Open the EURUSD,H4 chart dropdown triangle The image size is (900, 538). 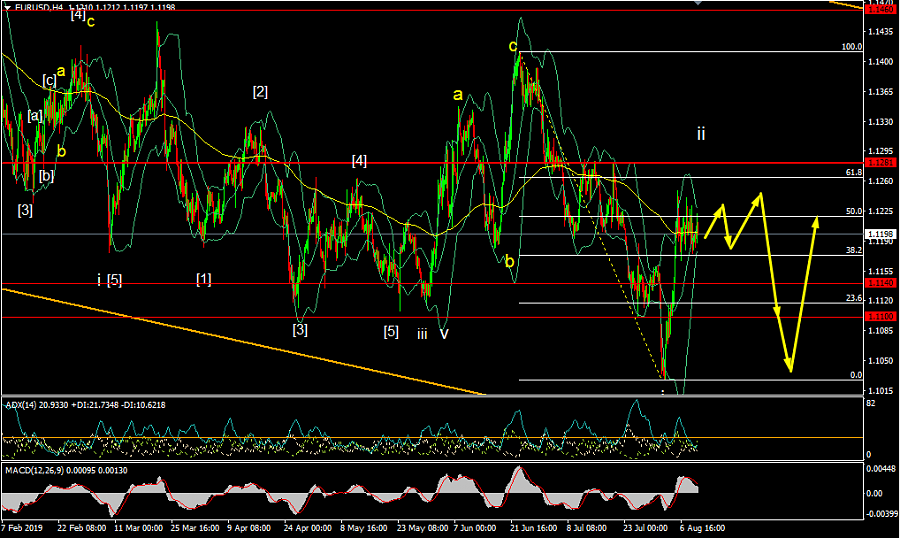8,6
